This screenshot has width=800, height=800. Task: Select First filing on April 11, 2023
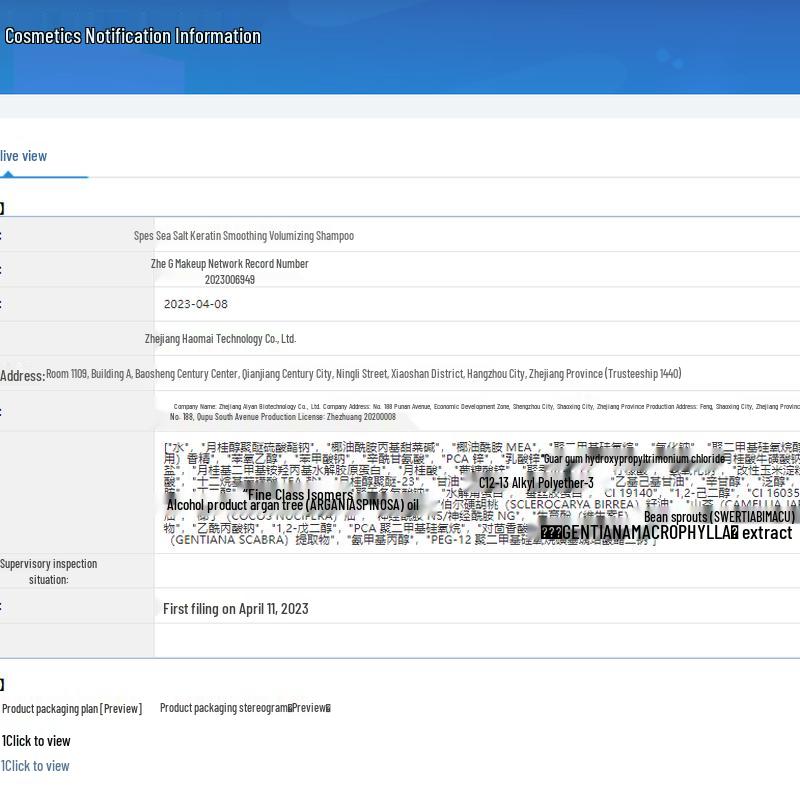tap(236, 609)
